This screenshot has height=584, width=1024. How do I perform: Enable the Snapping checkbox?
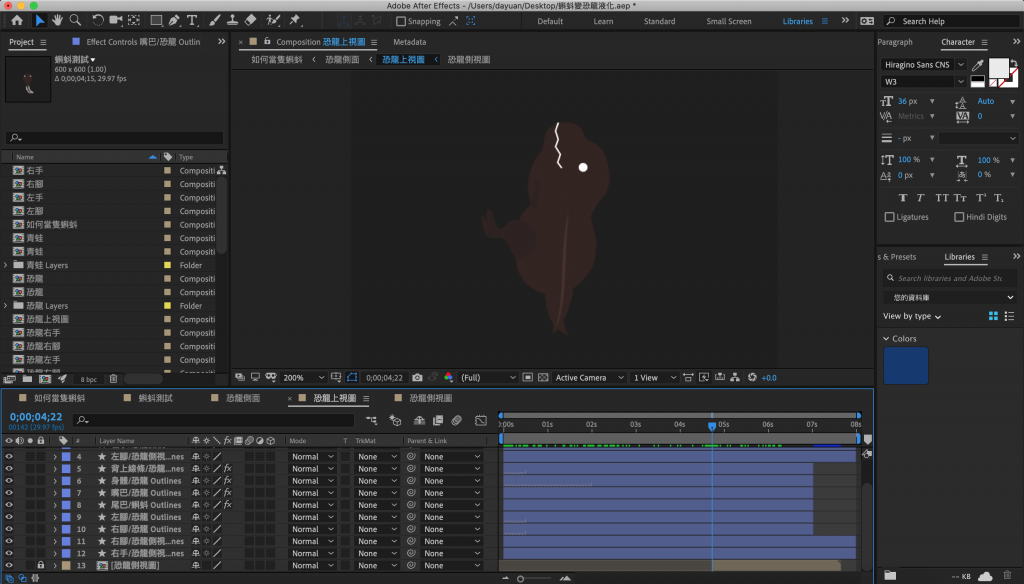coord(400,21)
